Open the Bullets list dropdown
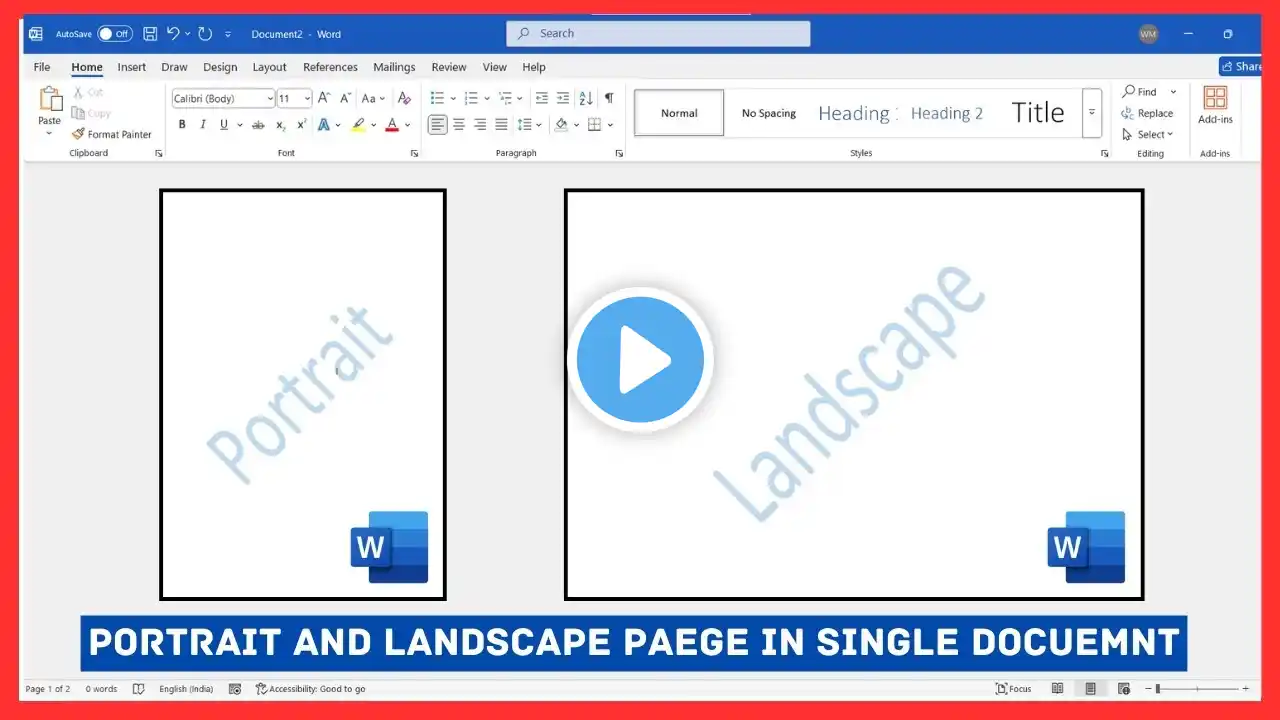This screenshot has width=1280, height=720. (x=453, y=98)
